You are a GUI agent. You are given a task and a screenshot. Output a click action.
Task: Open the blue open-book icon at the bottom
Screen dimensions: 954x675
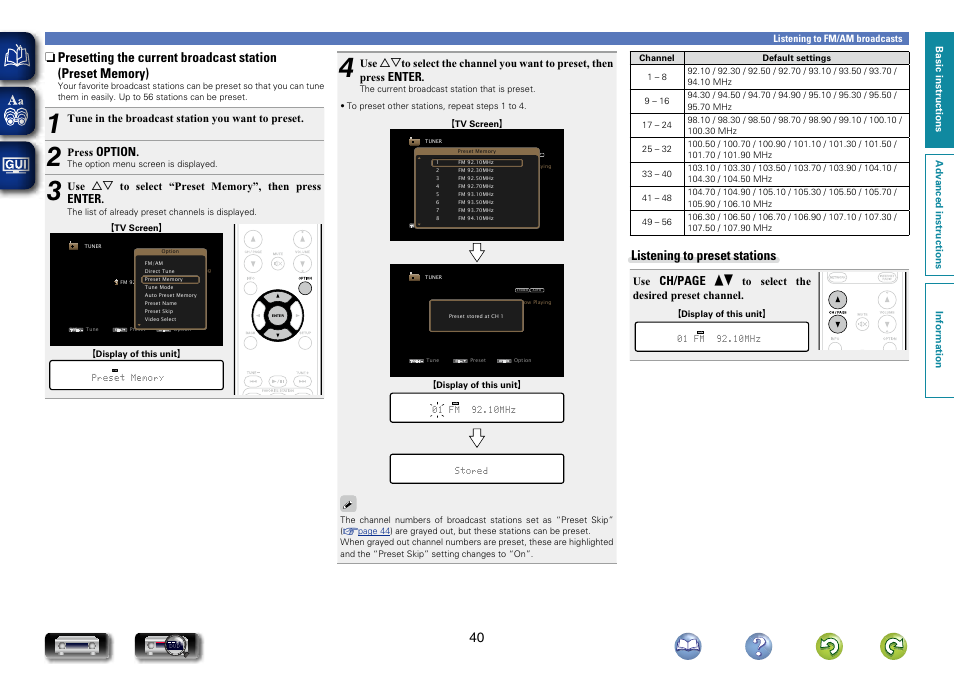tap(688, 646)
